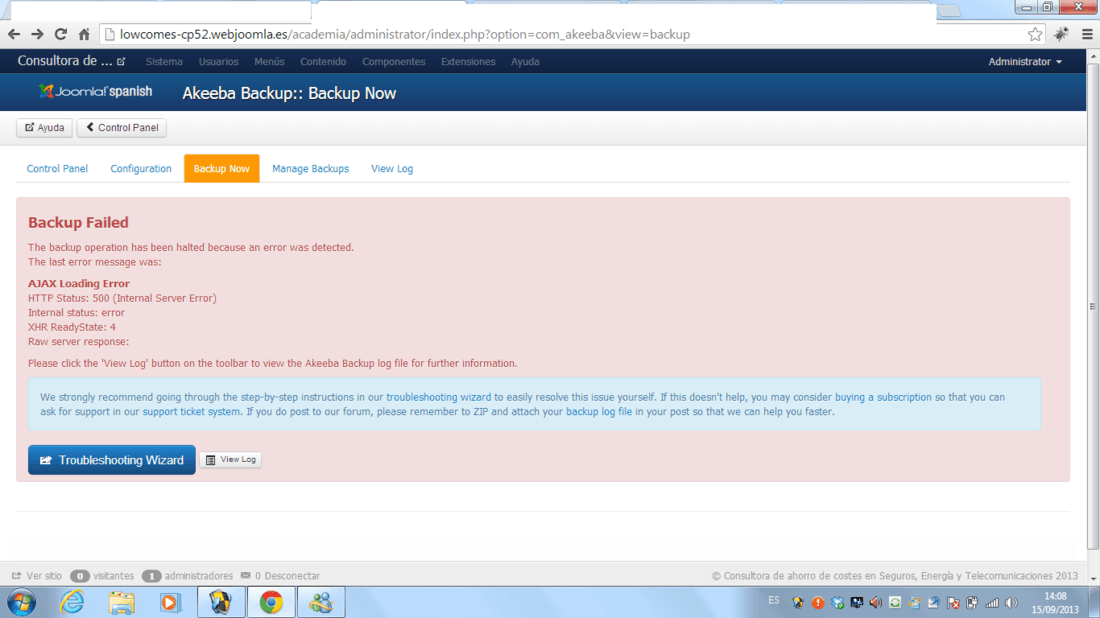
Task: Open the Contenido menu
Action: [323, 62]
